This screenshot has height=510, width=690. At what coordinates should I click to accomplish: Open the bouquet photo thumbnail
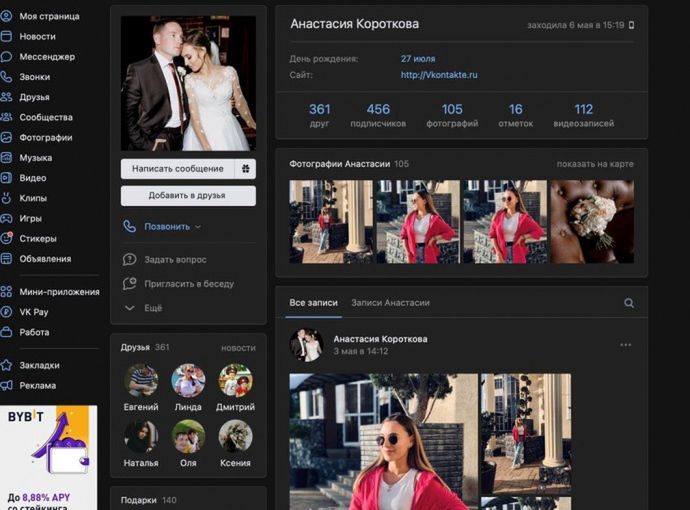click(x=592, y=222)
